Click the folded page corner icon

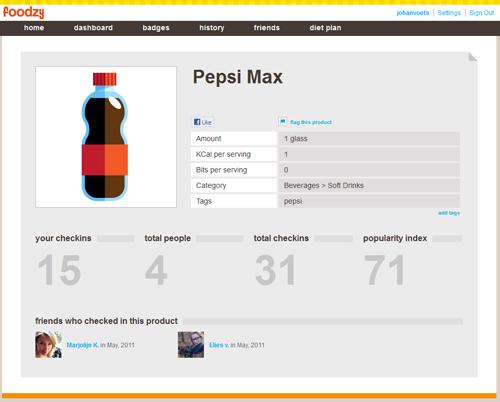click(472, 57)
